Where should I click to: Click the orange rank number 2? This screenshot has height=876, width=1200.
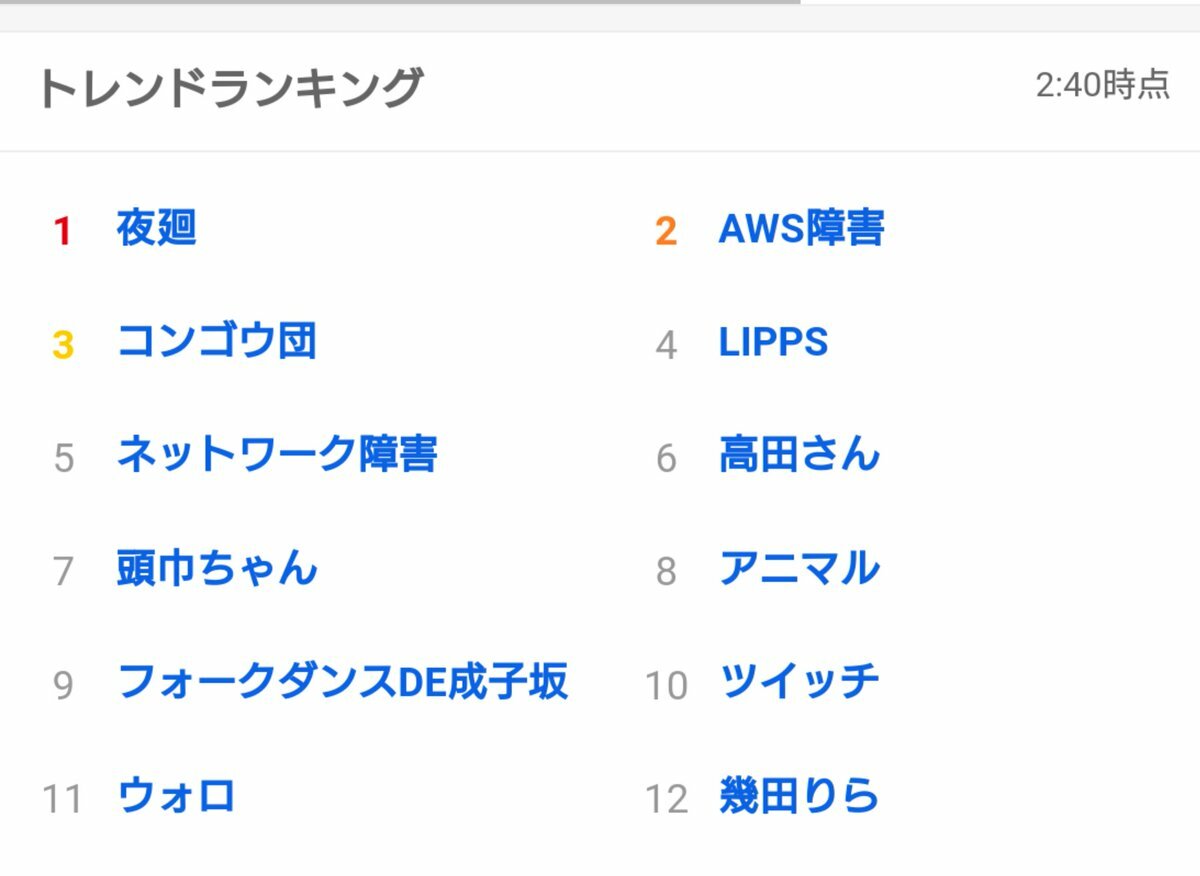(x=666, y=232)
